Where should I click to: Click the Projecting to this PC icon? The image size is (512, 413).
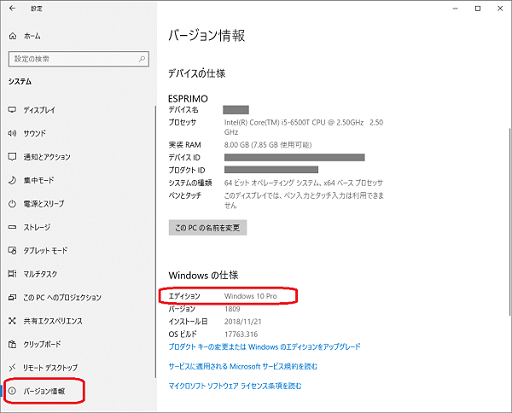pos(12,297)
